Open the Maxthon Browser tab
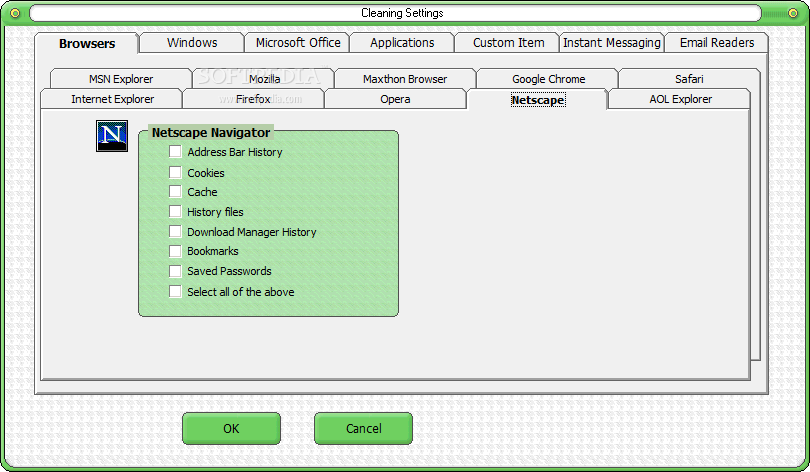The height and width of the screenshot is (472, 810). (405, 79)
